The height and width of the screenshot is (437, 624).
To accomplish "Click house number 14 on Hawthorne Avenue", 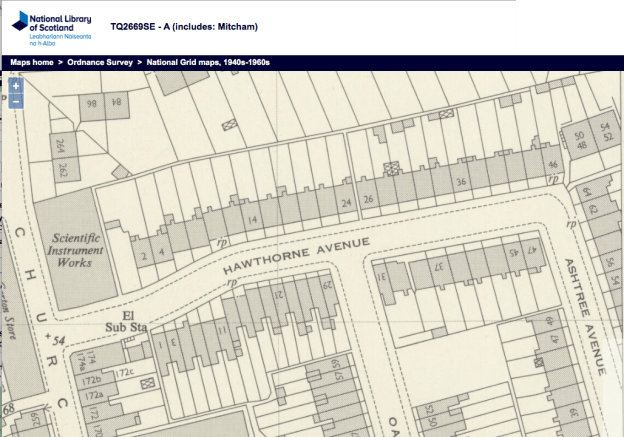I will tap(252, 219).
